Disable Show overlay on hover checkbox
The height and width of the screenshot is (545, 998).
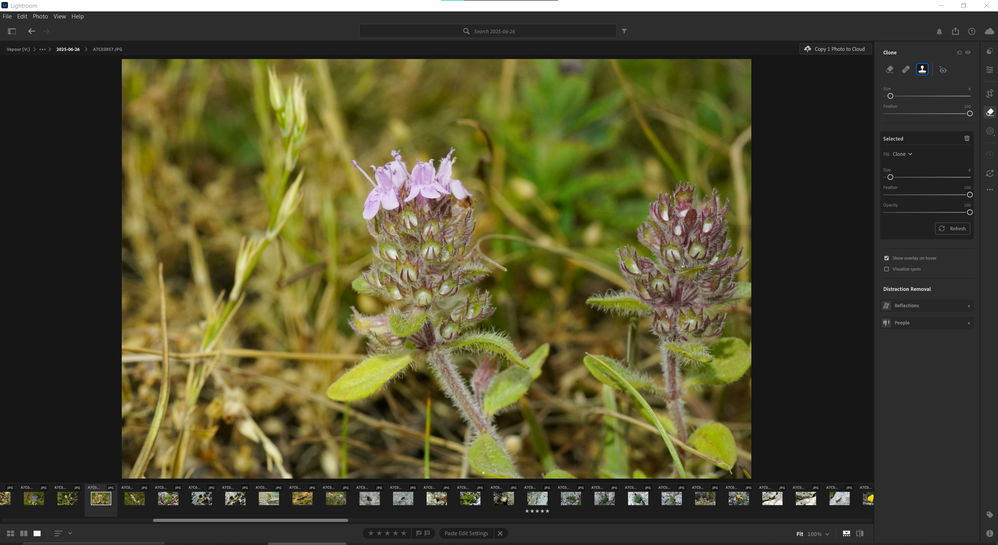click(x=886, y=258)
